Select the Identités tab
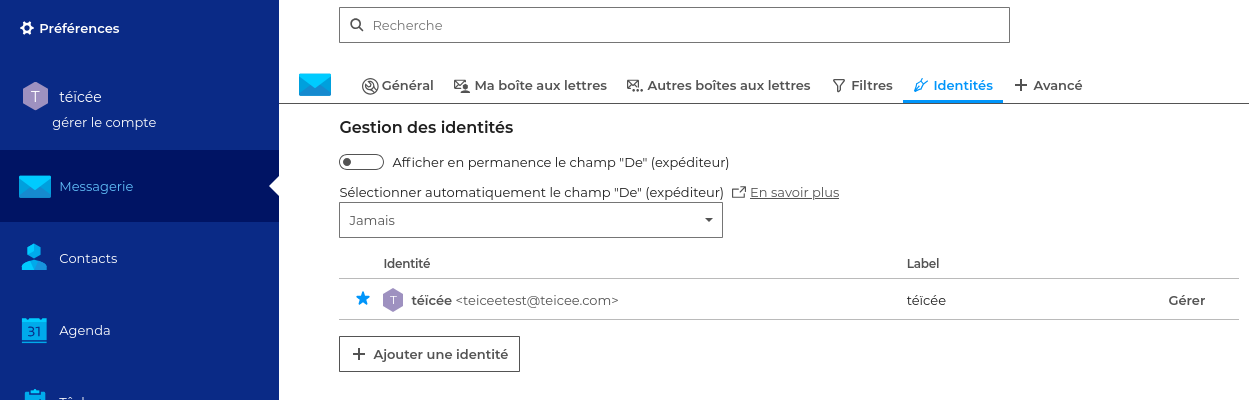1249x400 pixels. [x=952, y=86]
